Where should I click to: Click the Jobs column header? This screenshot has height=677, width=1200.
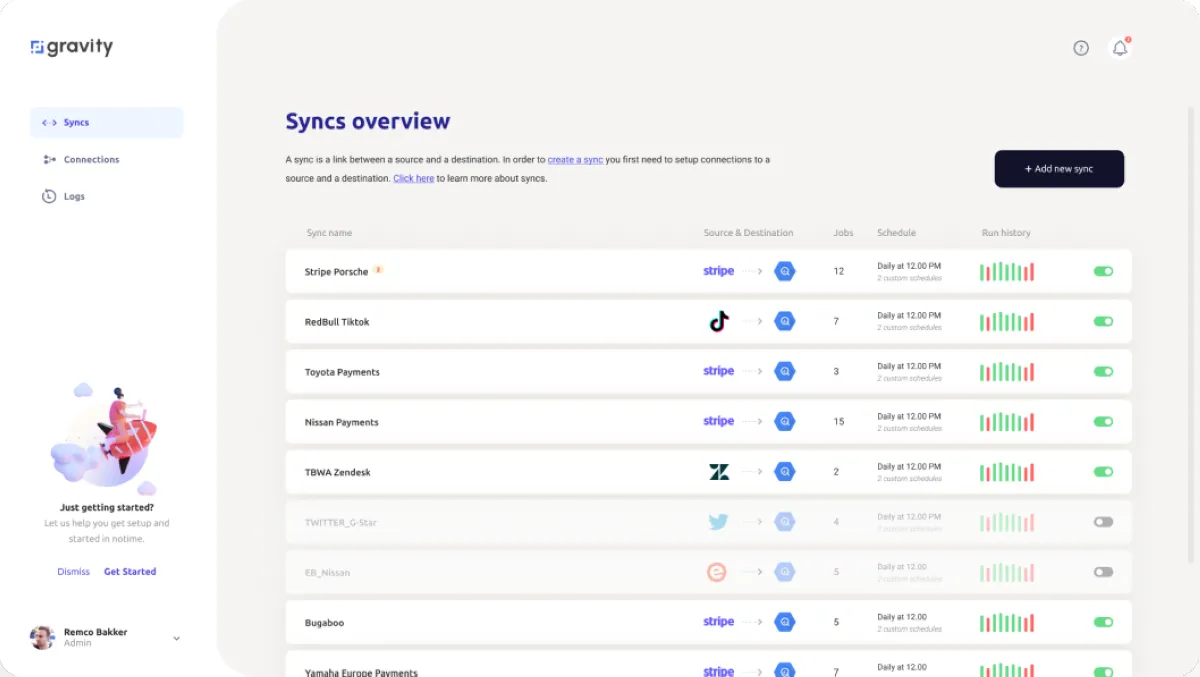[x=843, y=233]
